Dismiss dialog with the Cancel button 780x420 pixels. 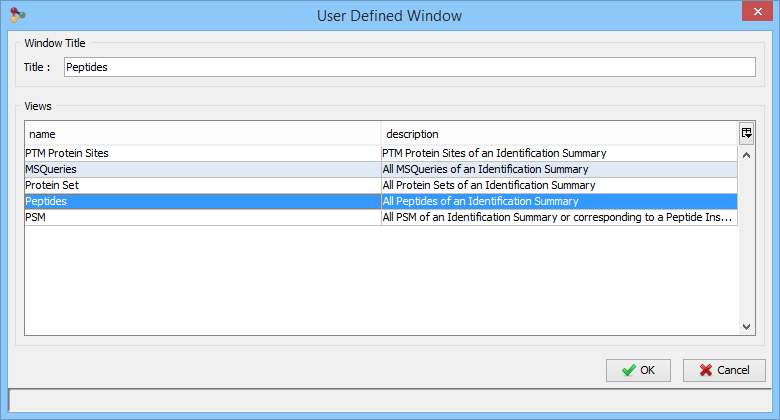click(724, 370)
